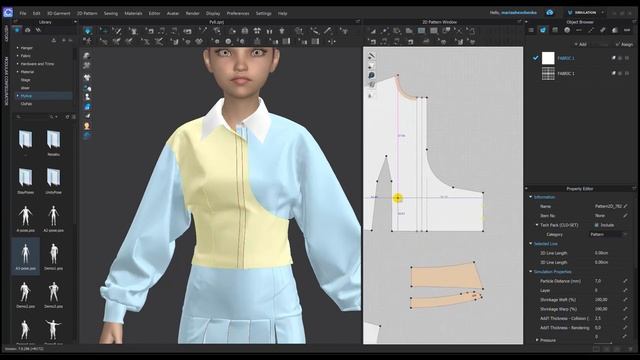The width and height of the screenshot is (640, 360).
Task: Open the MODULAR CONFIGURATOR vertical side tab
Action: tap(6, 80)
